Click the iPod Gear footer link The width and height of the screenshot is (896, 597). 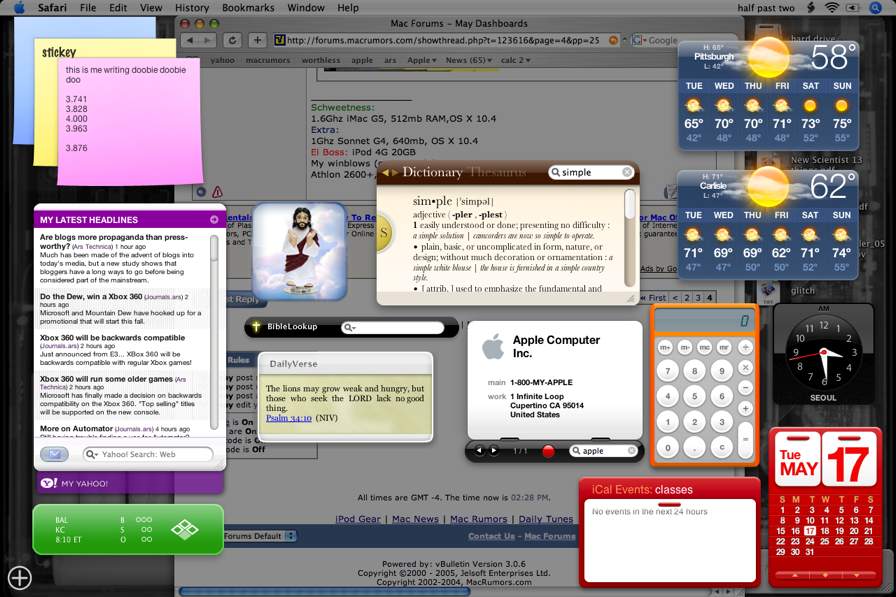[x=358, y=519]
